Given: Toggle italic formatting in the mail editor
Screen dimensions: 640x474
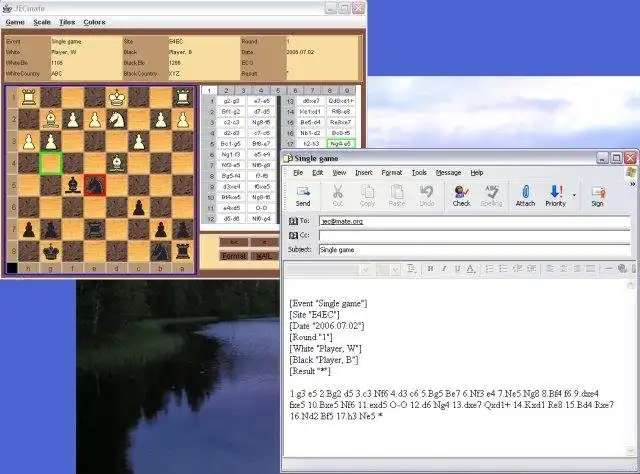Looking at the screenshot, I should point(444,269).
